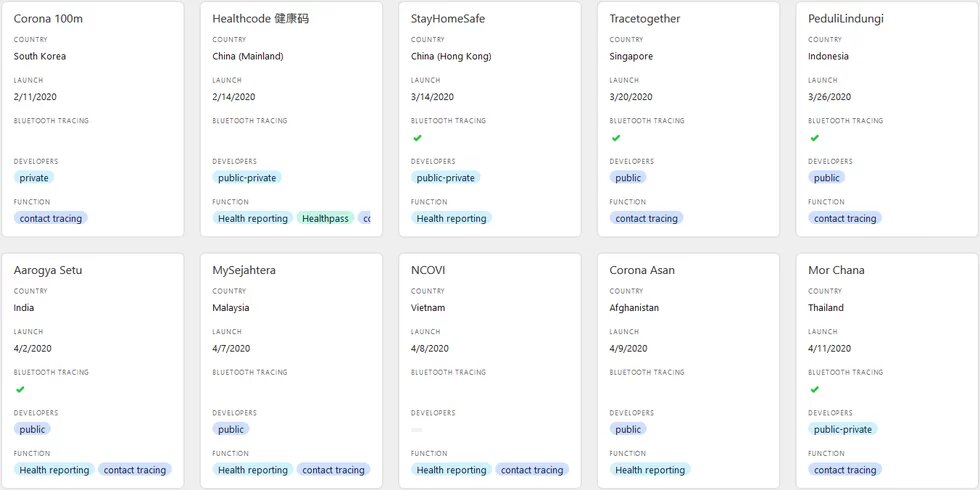Select the MySejahtera card title
The image size is (980, 490).
(244, 270)
